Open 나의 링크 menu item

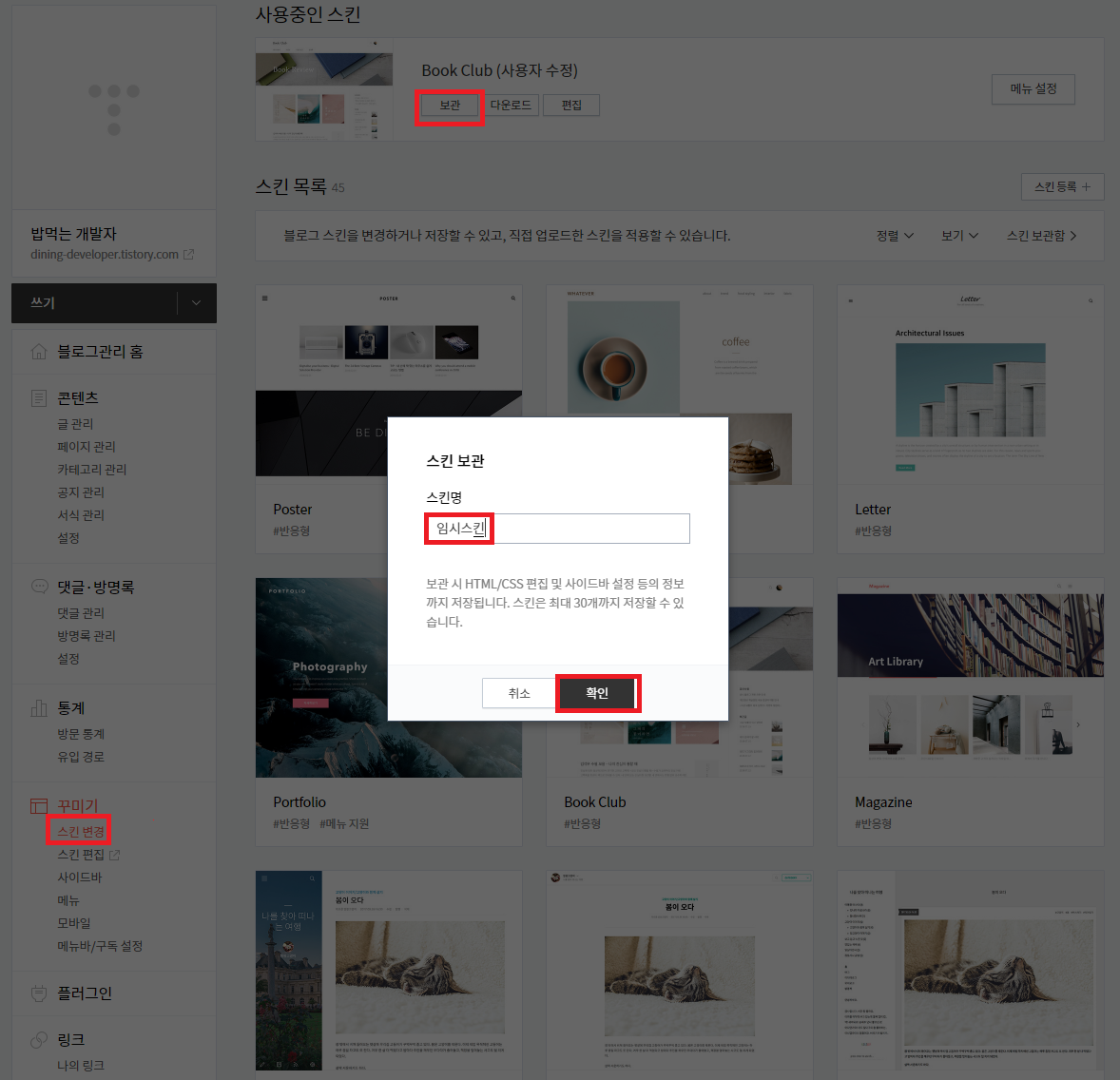[x=81, y=1066]
